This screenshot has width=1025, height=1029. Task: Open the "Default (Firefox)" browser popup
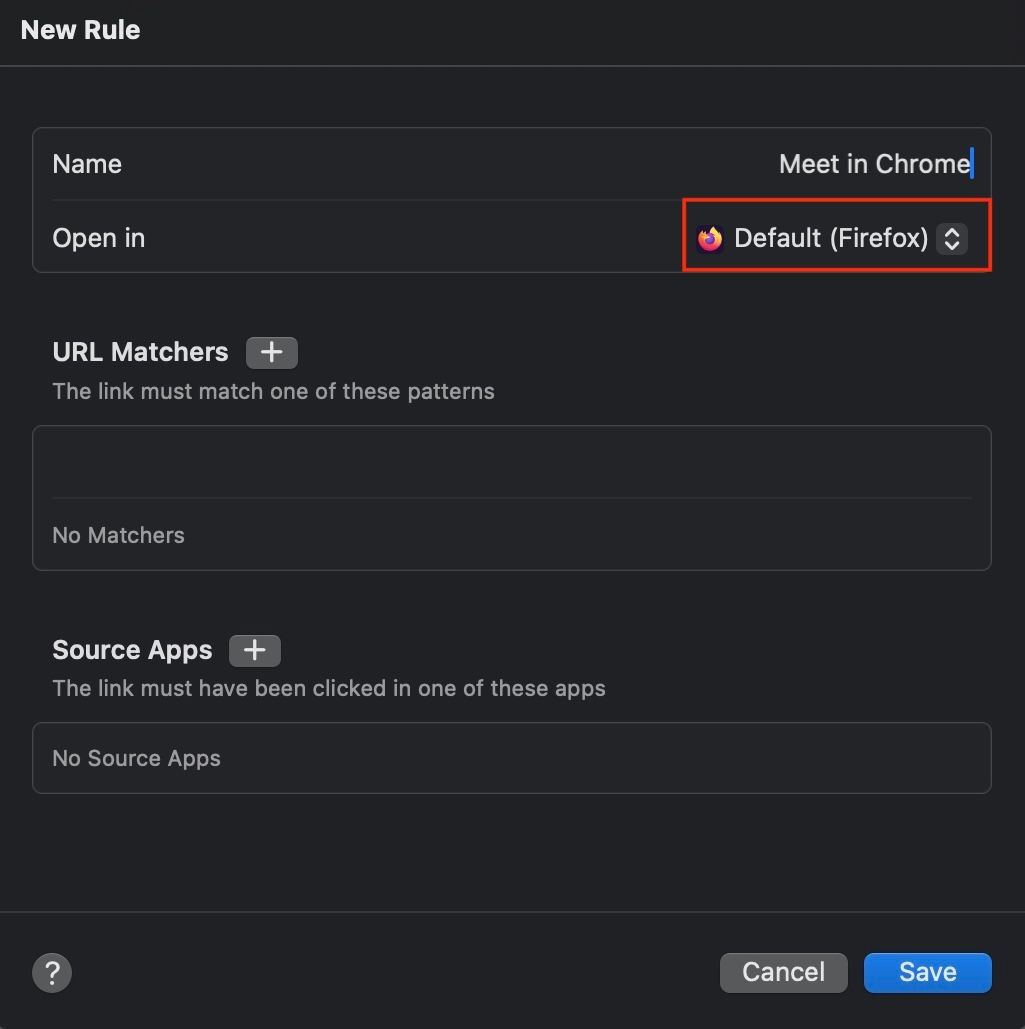(831, 238)
